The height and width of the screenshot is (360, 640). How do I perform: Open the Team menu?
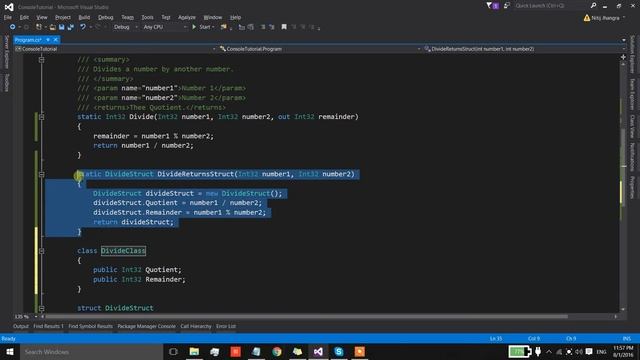[127, 18]
